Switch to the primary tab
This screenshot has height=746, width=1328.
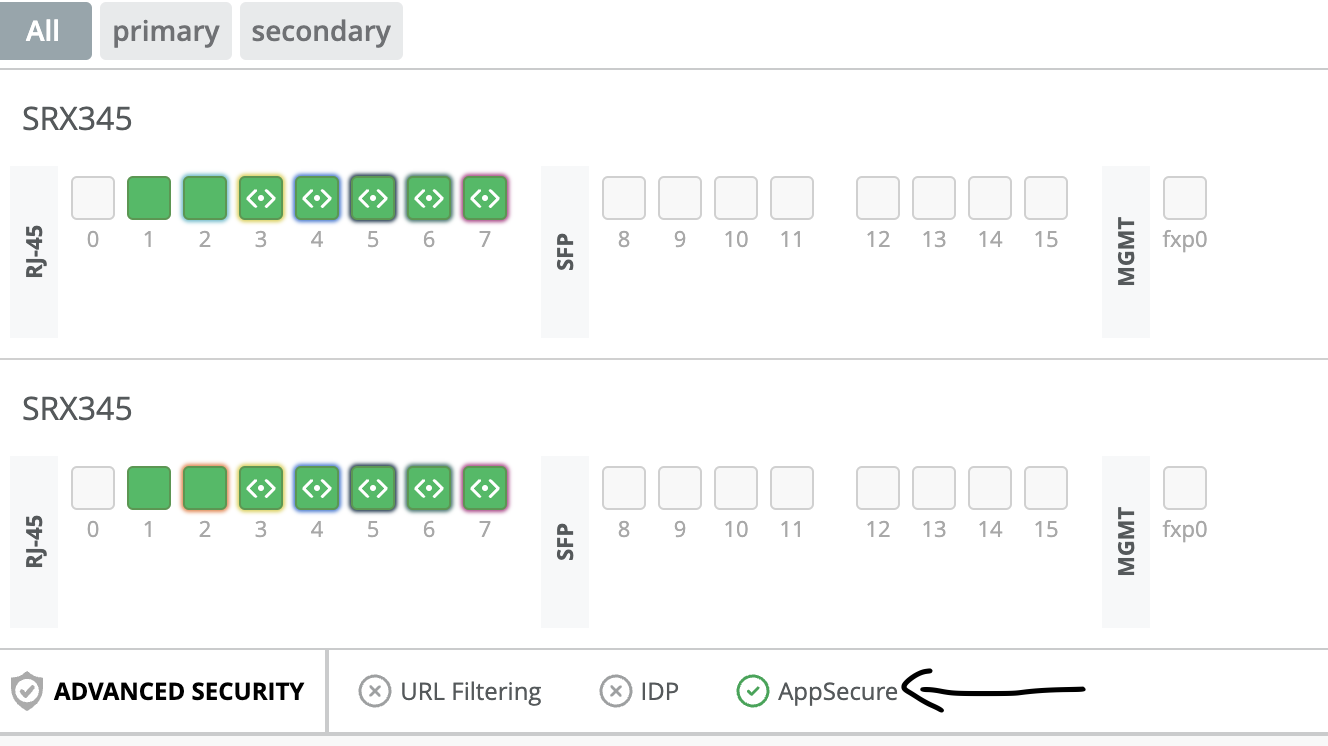pyautogui.click(x=166, y=31)
